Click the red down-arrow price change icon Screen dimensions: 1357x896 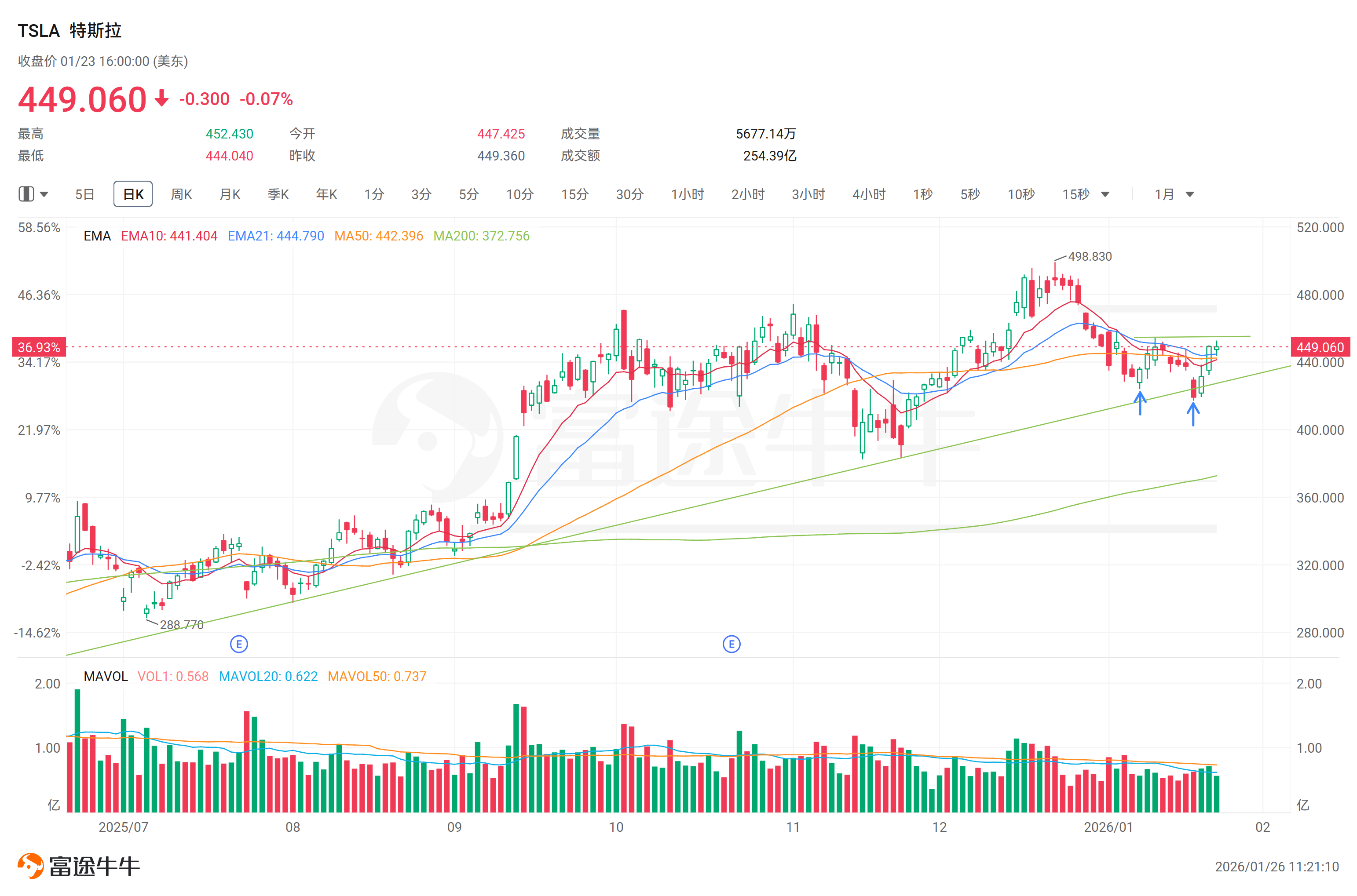pos(162,98)
